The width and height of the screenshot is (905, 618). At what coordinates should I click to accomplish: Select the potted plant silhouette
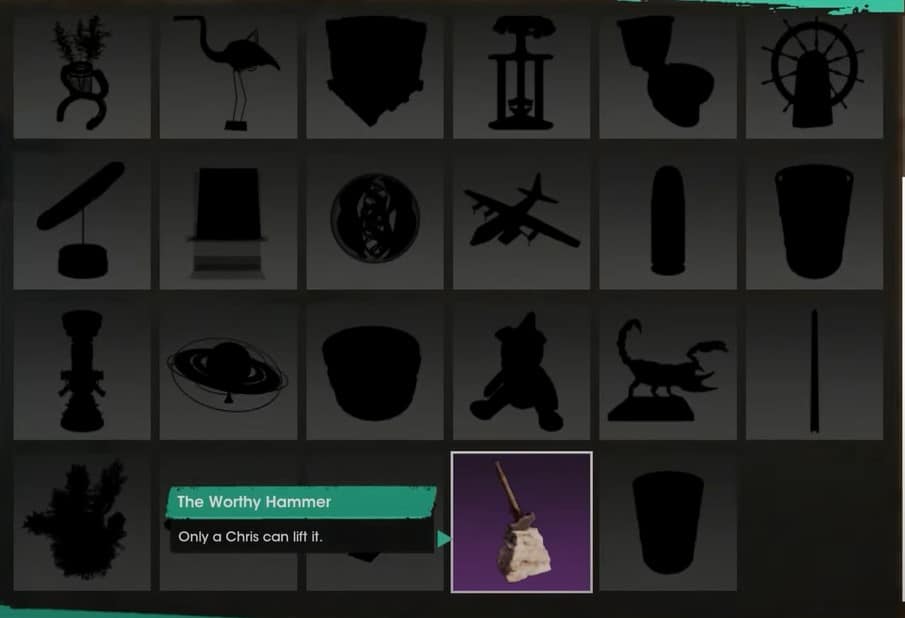(82, 75)
